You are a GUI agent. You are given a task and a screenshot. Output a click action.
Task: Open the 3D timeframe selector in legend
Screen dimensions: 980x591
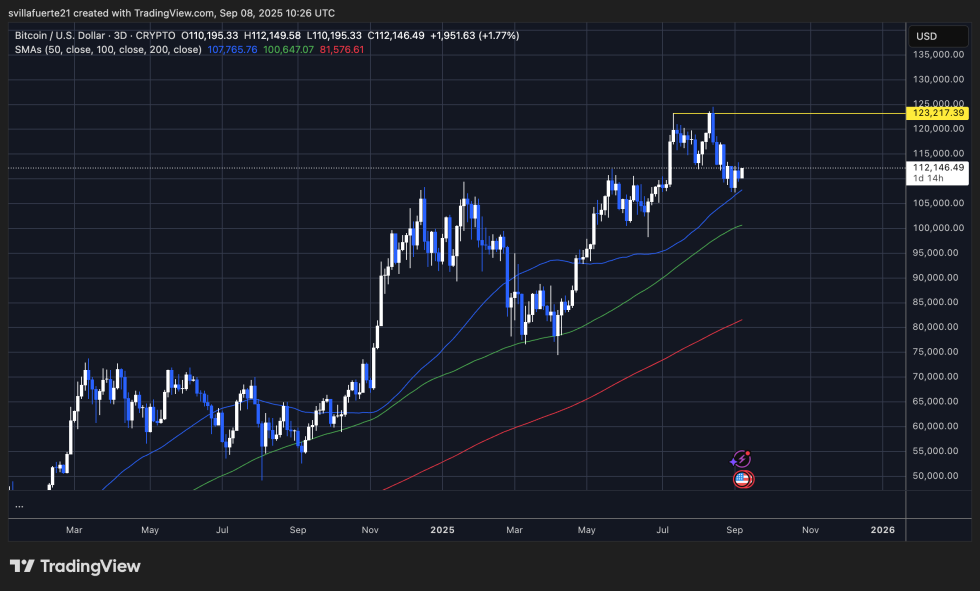click(x=118, y=34)
